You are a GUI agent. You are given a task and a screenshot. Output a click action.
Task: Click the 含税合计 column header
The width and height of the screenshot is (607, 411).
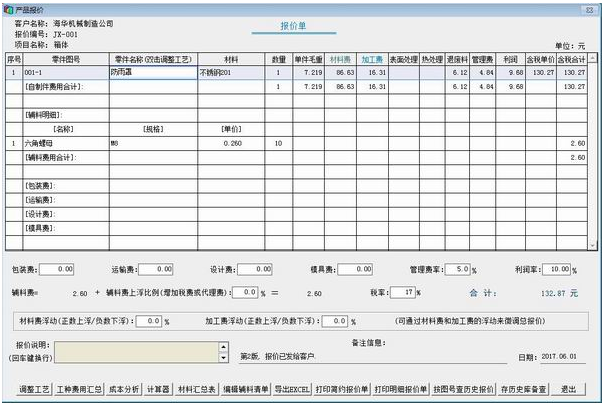point(572,59)
